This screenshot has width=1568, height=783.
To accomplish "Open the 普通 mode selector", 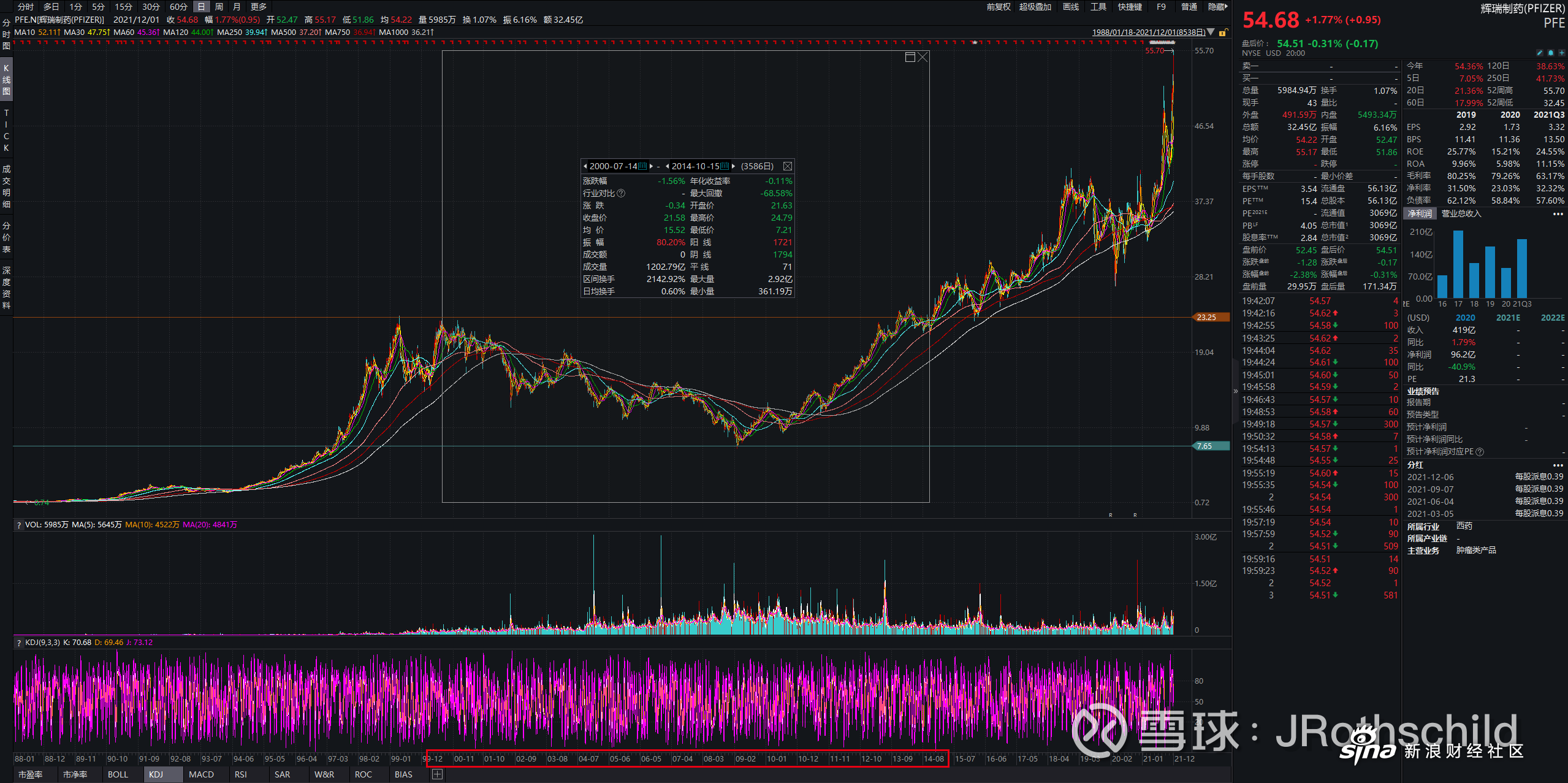I will (1189, 7).
